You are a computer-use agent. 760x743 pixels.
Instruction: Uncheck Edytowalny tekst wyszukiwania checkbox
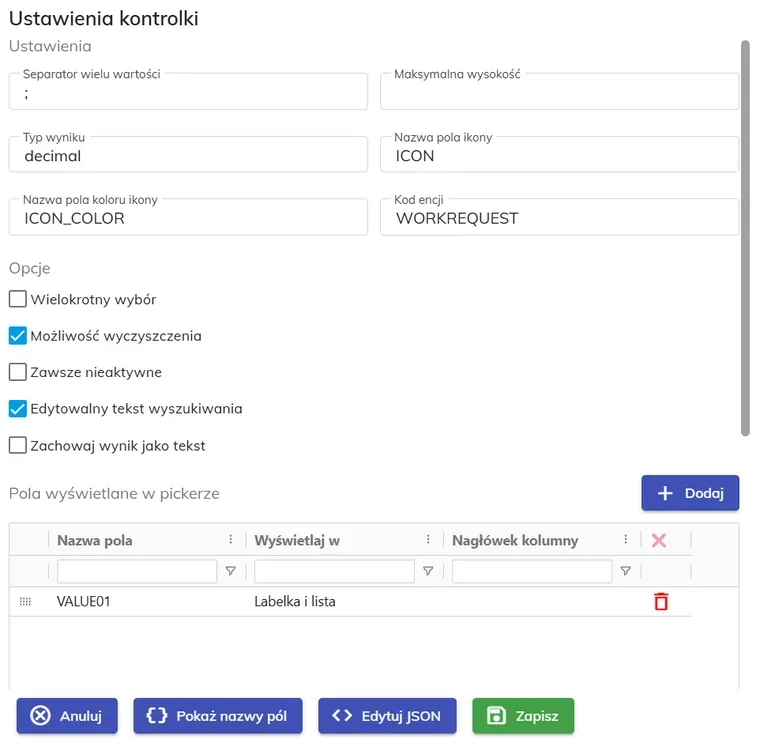pyautogui.click(x=18, y=409)
